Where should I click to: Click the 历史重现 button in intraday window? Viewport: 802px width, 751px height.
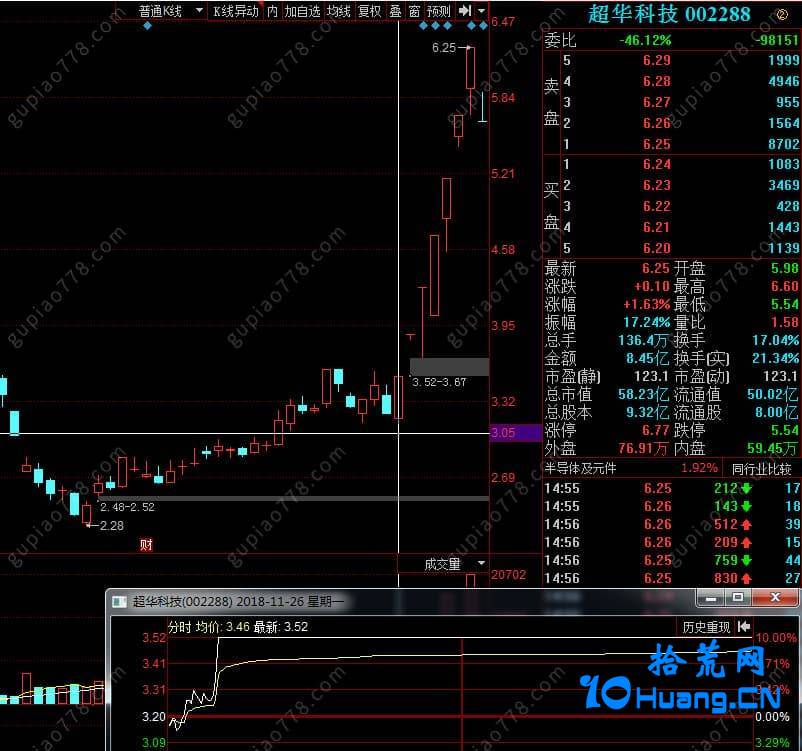tap(706, 627)
